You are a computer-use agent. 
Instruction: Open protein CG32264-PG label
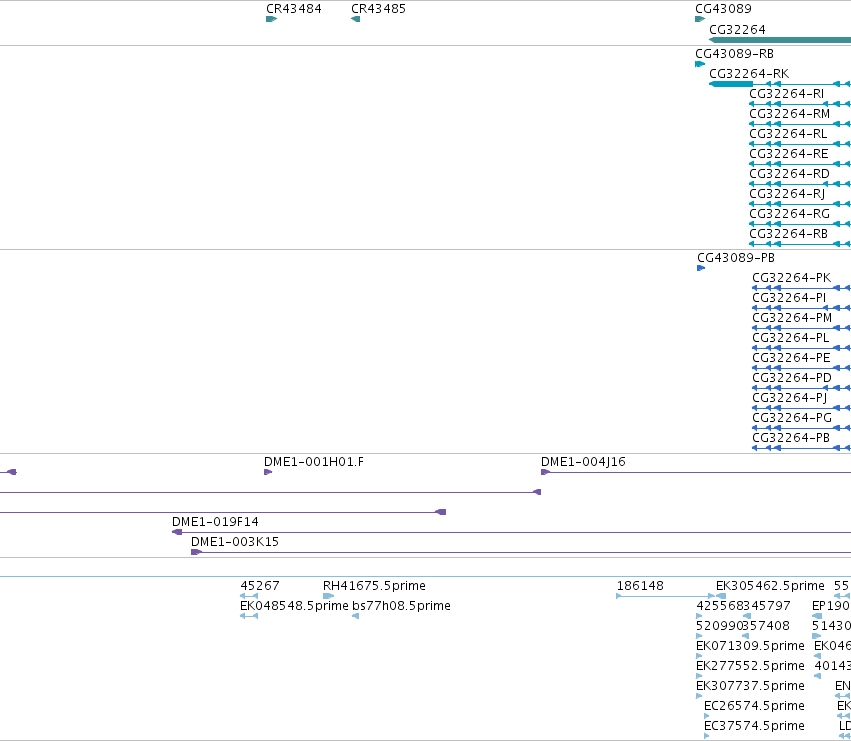pos(792,418)
